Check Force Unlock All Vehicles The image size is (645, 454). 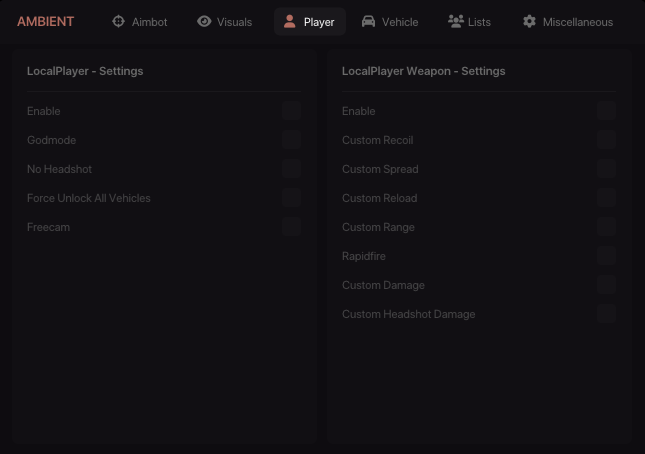click(x=291, y=198)
